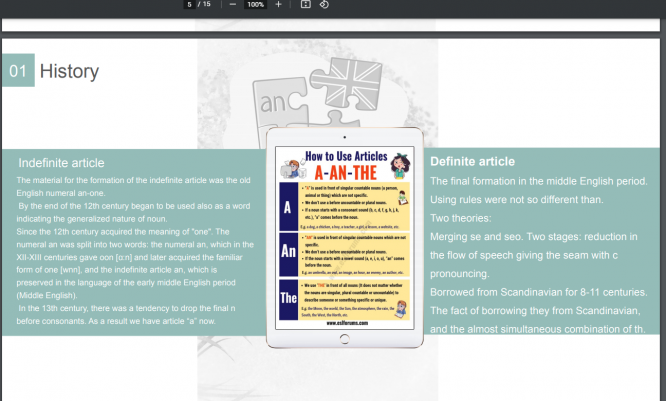Click the 'In the 13th century' sentence
666x401 pixels.
click(x=126, y=314)
